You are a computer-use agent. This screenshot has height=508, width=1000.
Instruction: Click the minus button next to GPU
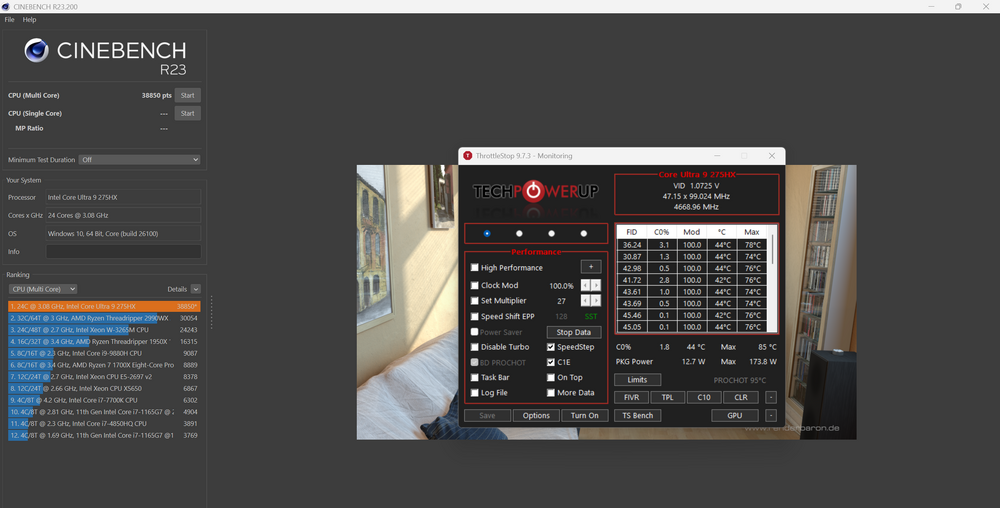771,415
